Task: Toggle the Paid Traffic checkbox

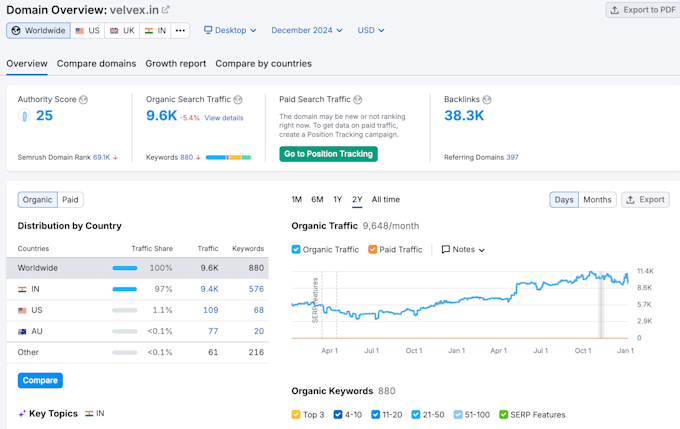Action: (x=373, y=249)
